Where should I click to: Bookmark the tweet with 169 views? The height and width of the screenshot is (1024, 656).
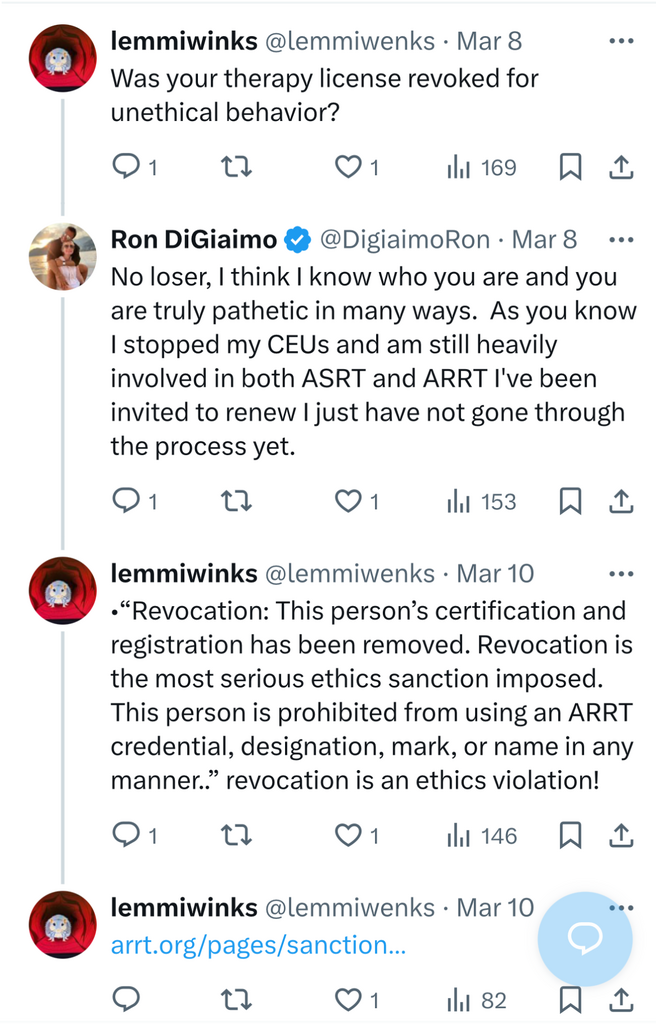coord(570,167)
